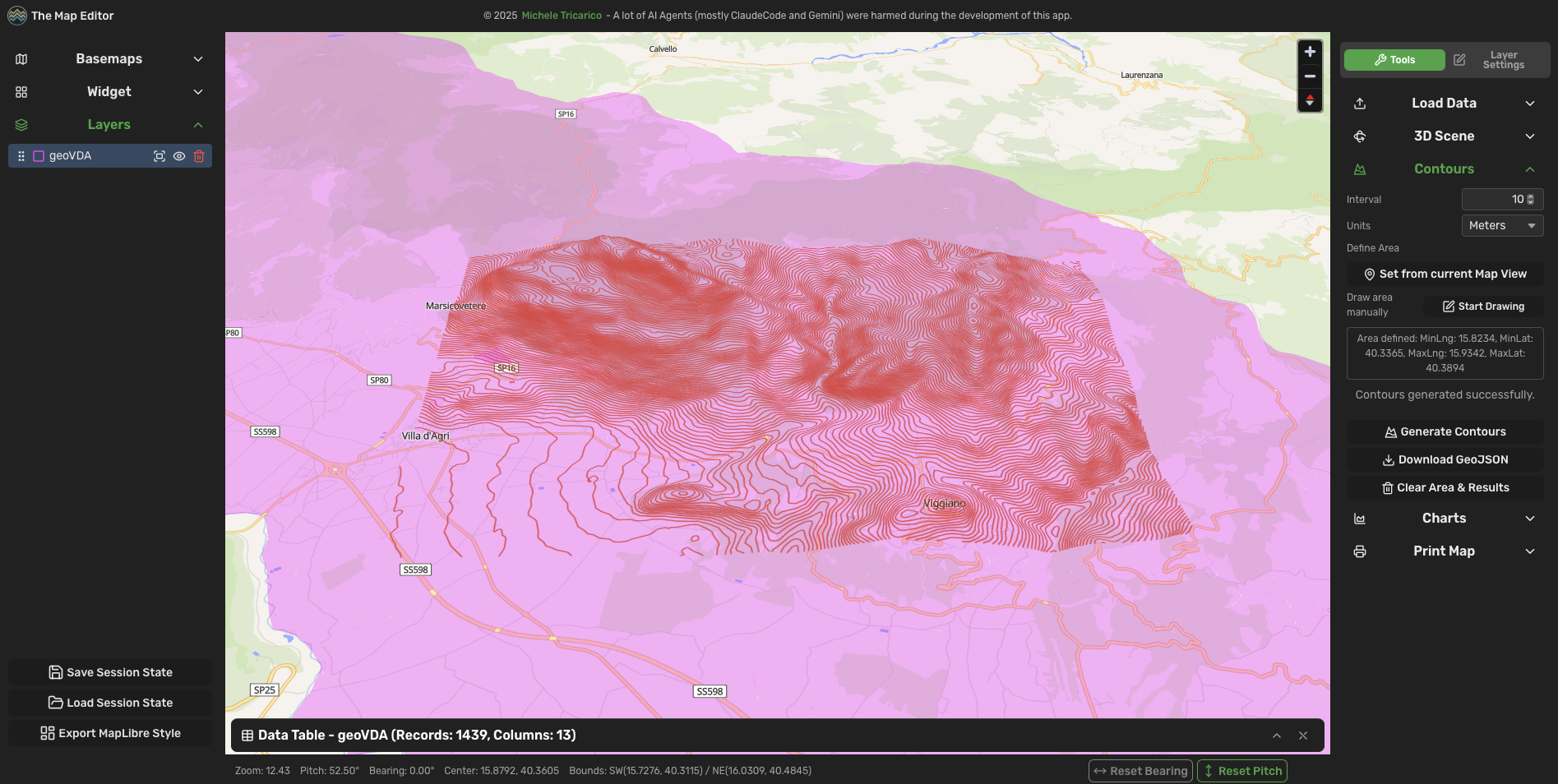Select the Contours mountain icon
Viewport: 1558px width, 784px height.
coord(1360,168)
